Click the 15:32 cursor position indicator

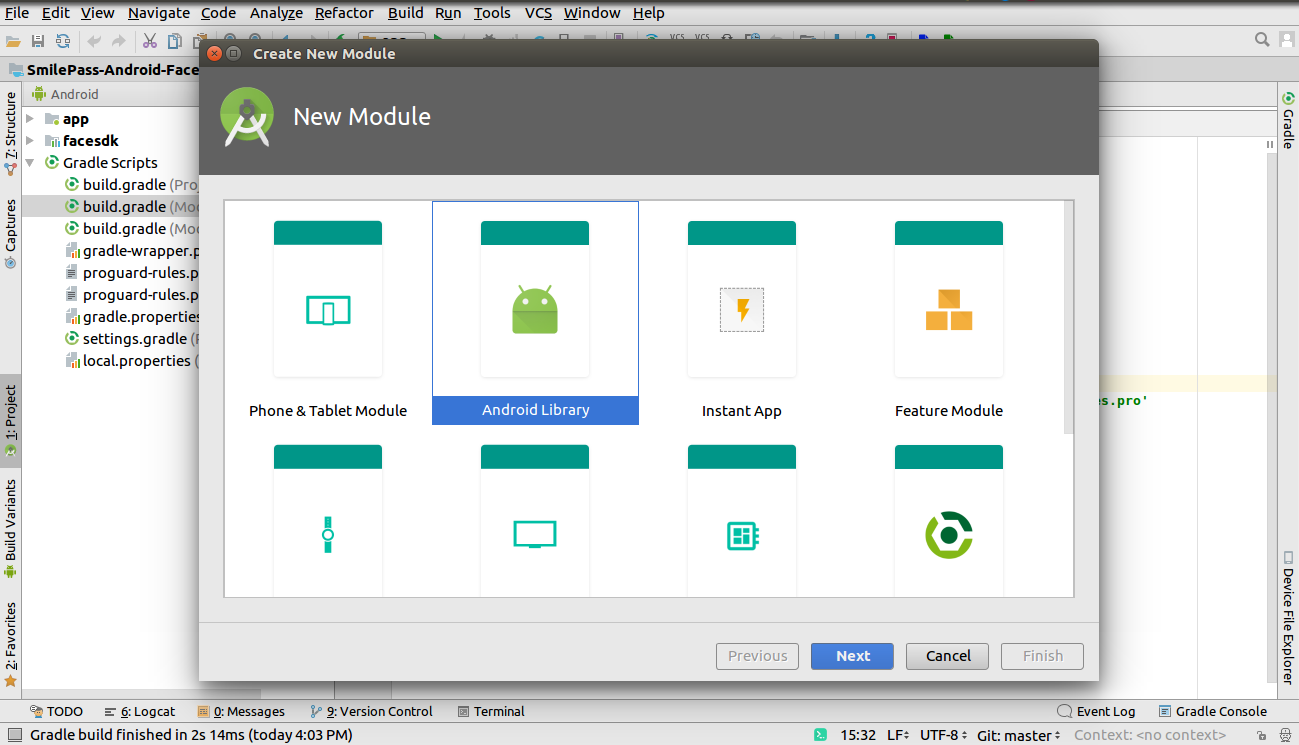(858, 735)
